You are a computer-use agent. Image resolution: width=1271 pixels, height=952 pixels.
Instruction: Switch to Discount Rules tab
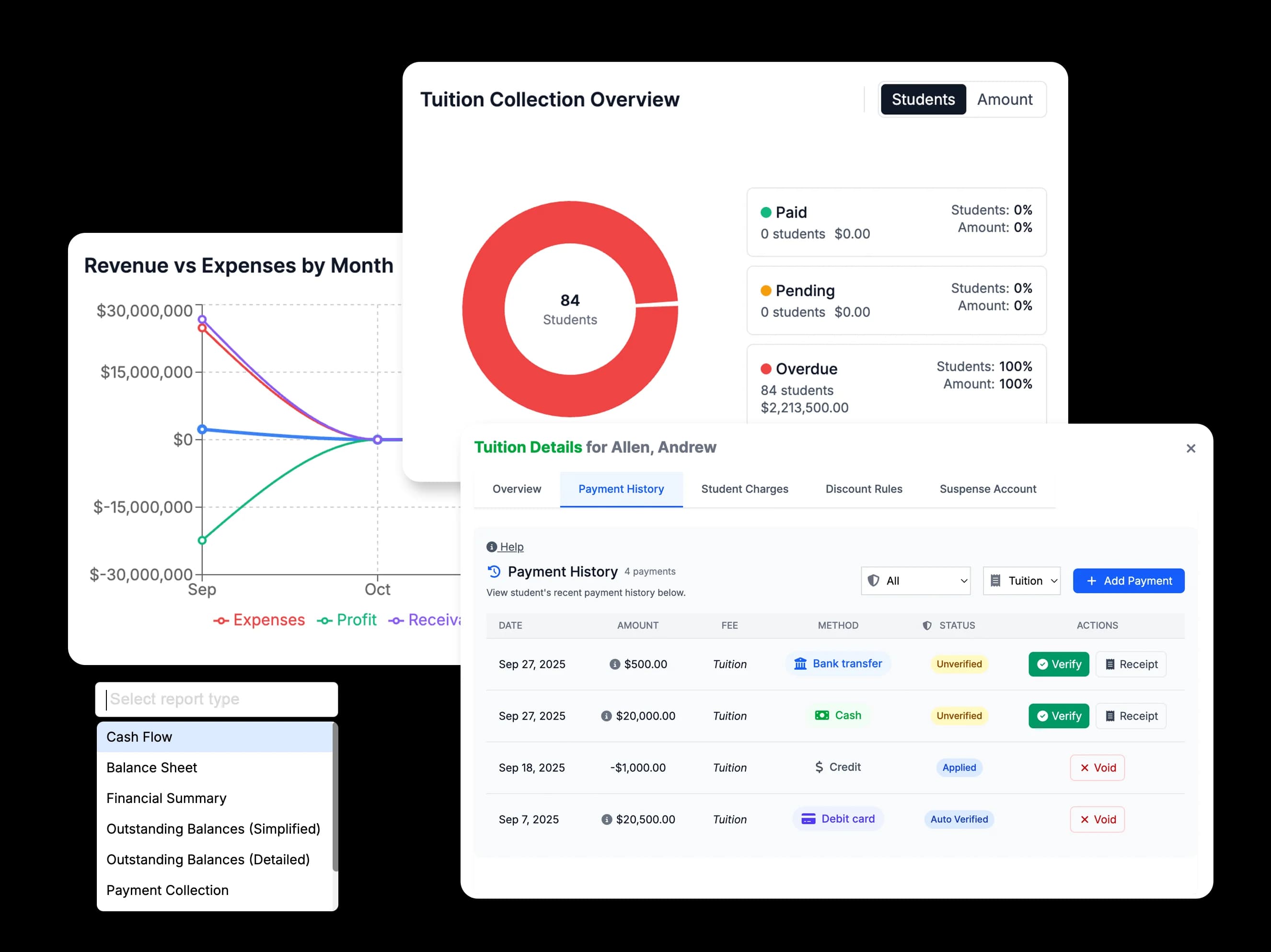coord(864,489)
